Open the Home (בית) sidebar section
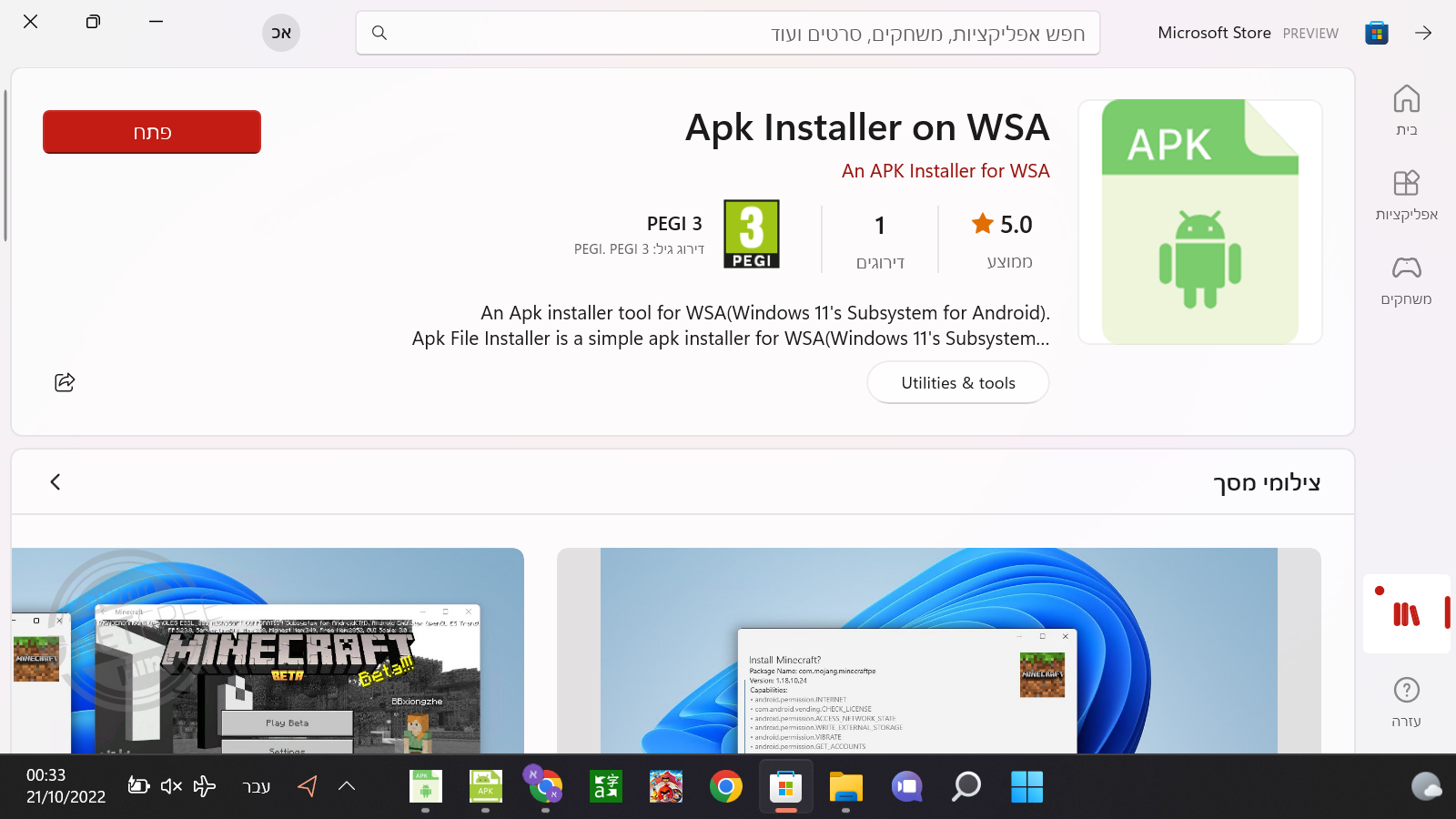1456x819 pixels. click(1406, 110)
